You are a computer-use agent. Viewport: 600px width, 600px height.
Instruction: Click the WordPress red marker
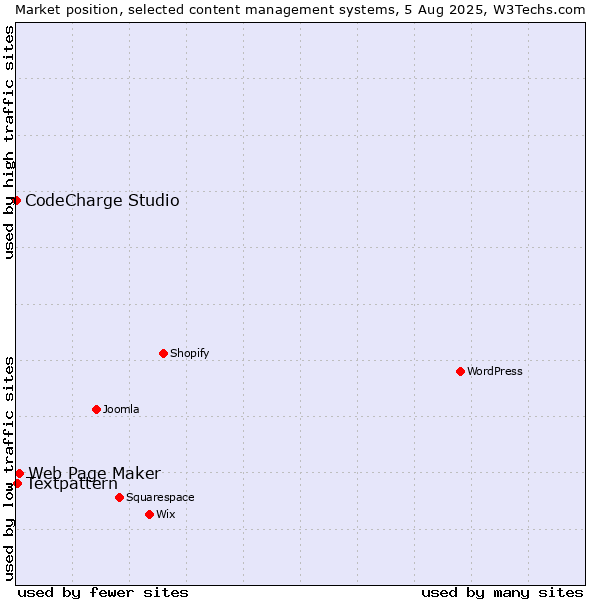(x=460, y=371)
